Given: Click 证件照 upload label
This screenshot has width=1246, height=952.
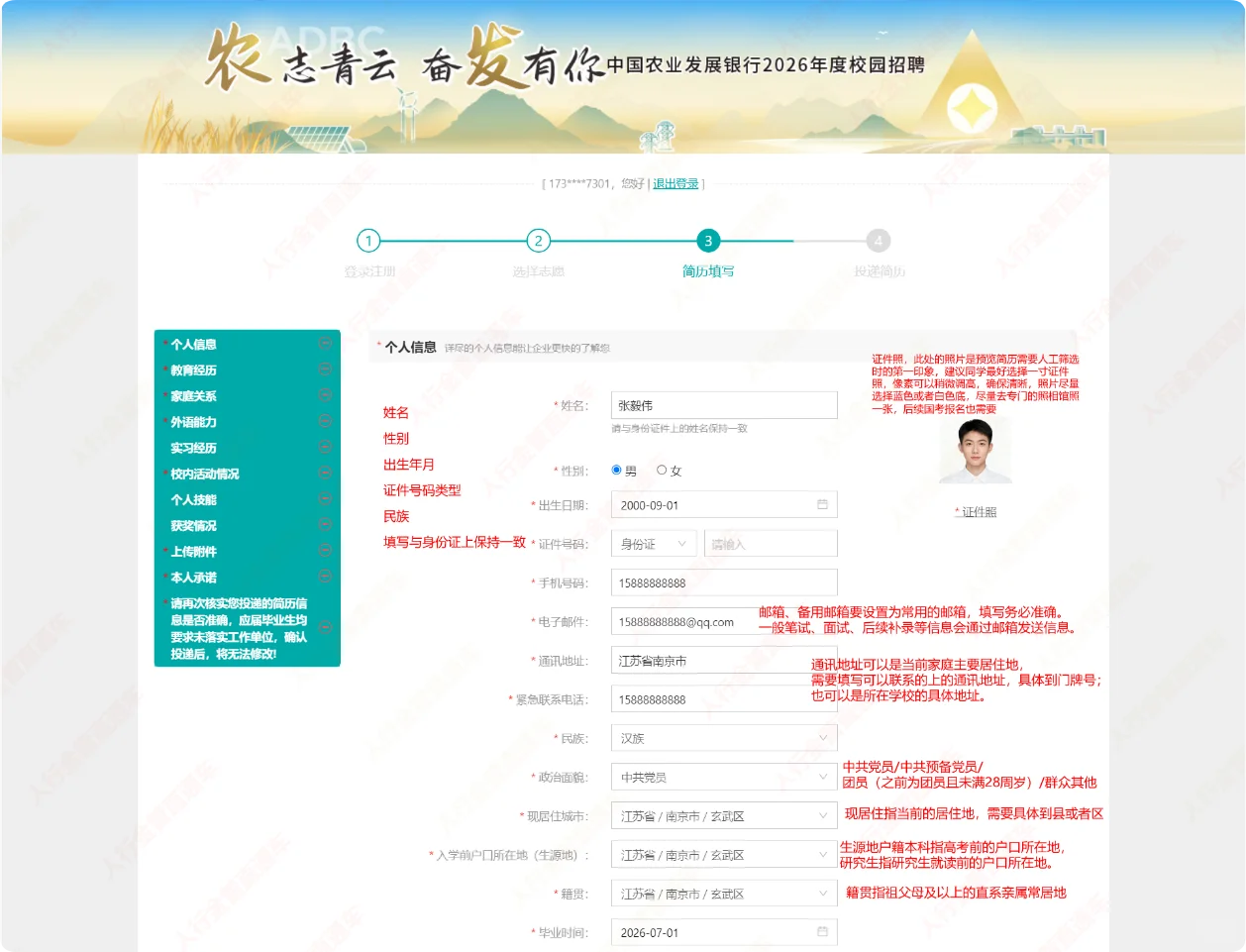Looking at the screenshot, I should (x=977, y=512).
